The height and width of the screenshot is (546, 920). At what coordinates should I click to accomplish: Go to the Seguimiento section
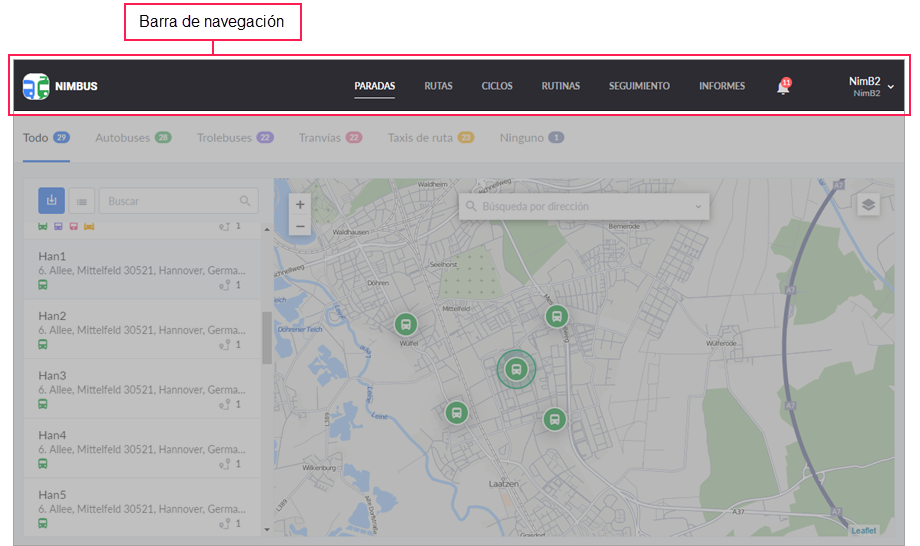[x=639, y=86]
